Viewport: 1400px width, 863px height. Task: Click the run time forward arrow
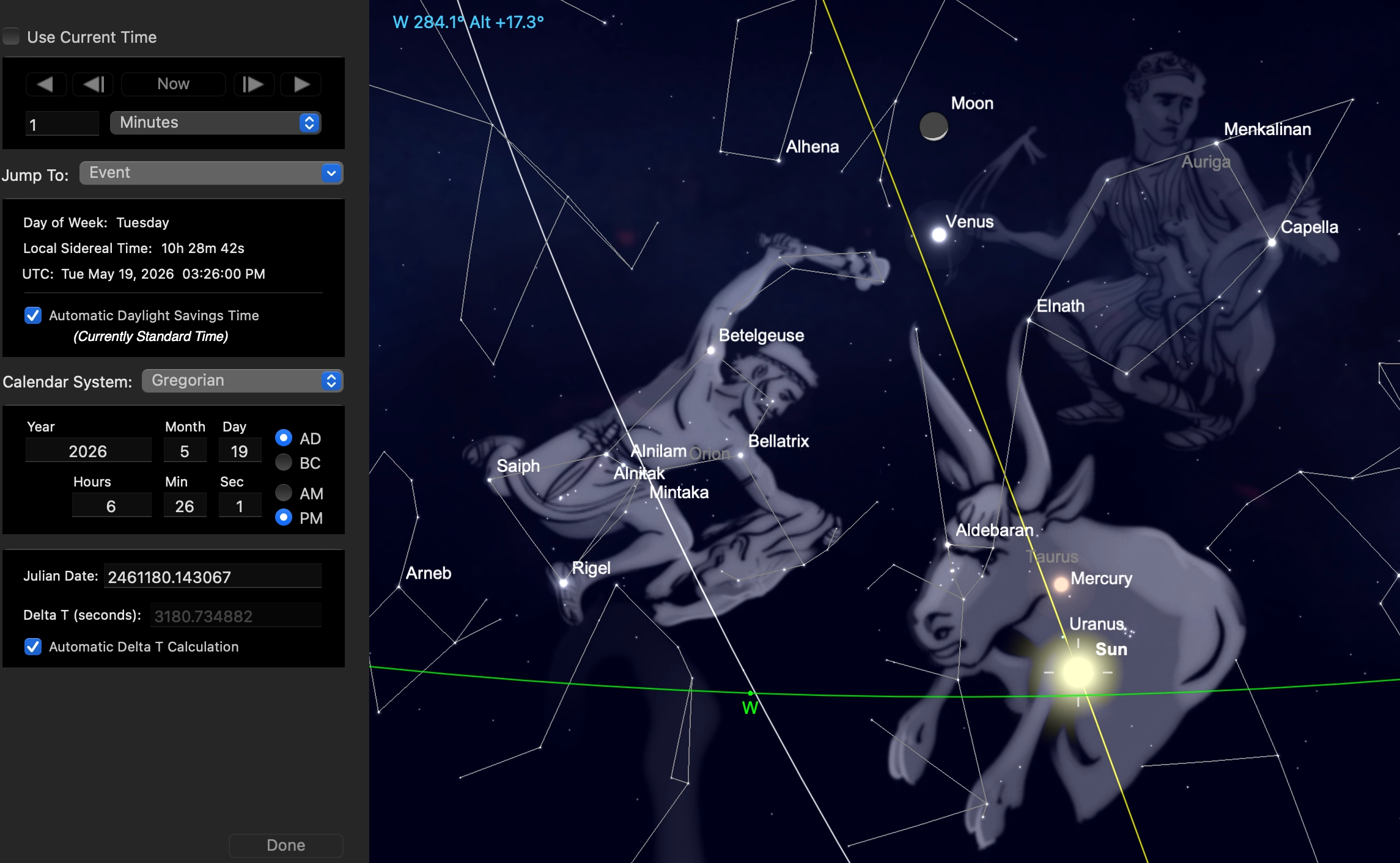[x=301, y=84]
